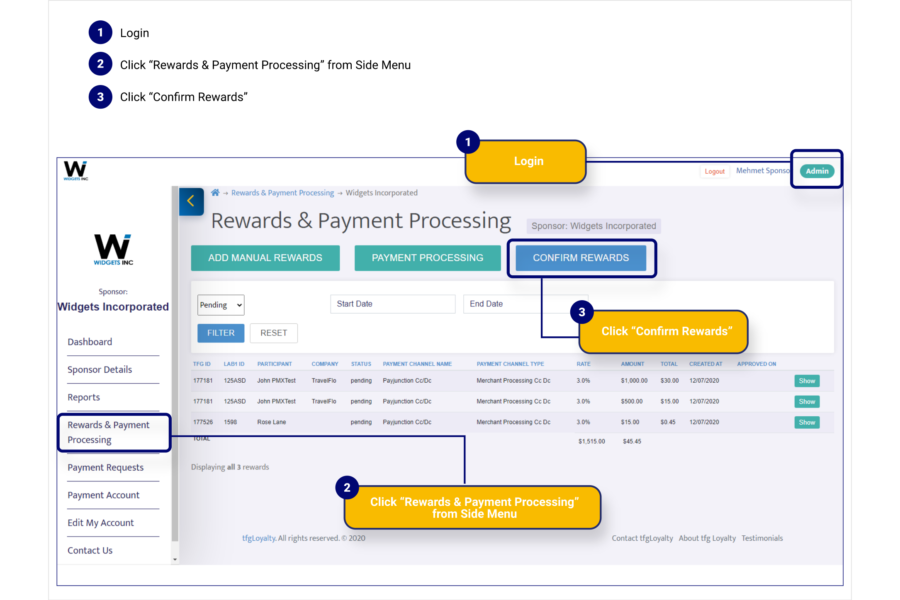Show details for Rose Lane's pending reward
Viewport: 900px width, 600px height.
click(x=806, y=422)
